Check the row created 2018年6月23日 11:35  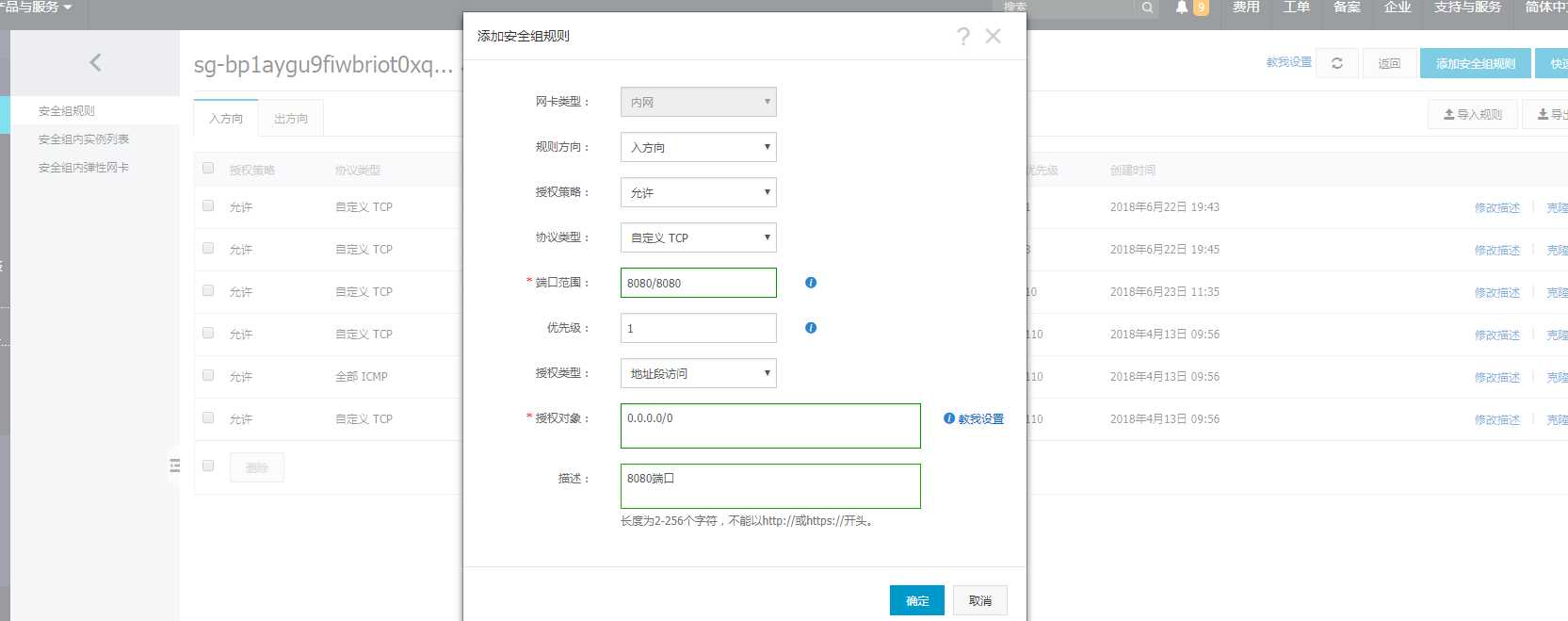(208, 290)
